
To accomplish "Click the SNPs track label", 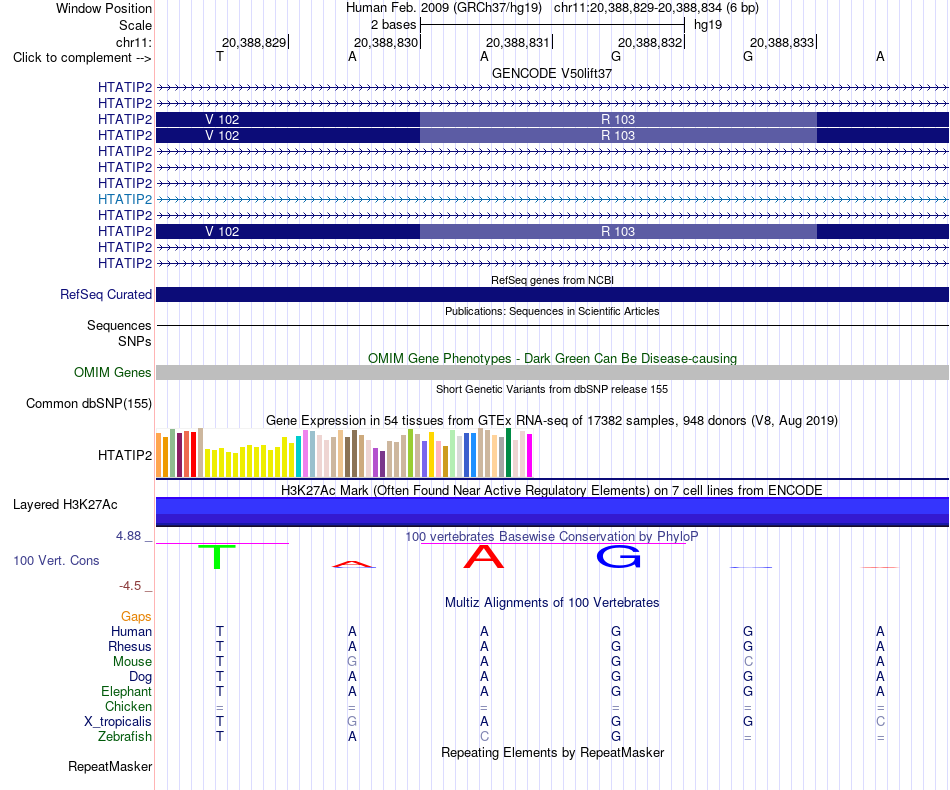I will click(135, 341).
